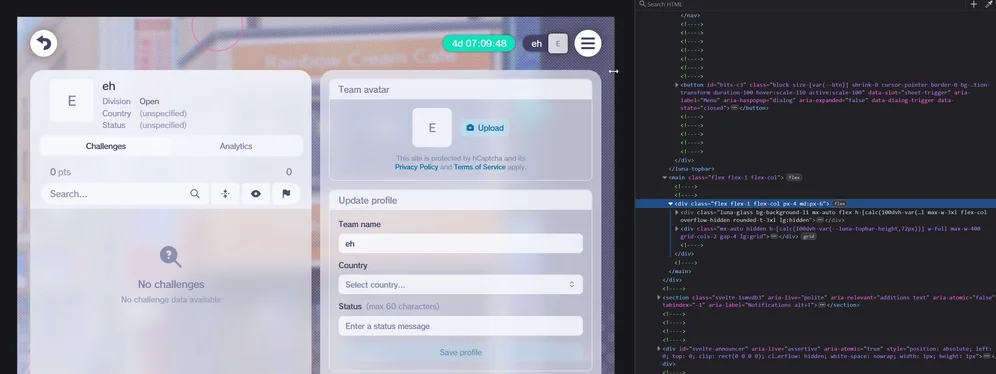Screen dimensions: 996x374
Task: Click the '0 pts' score text
Action: click(x=60, y=172)
